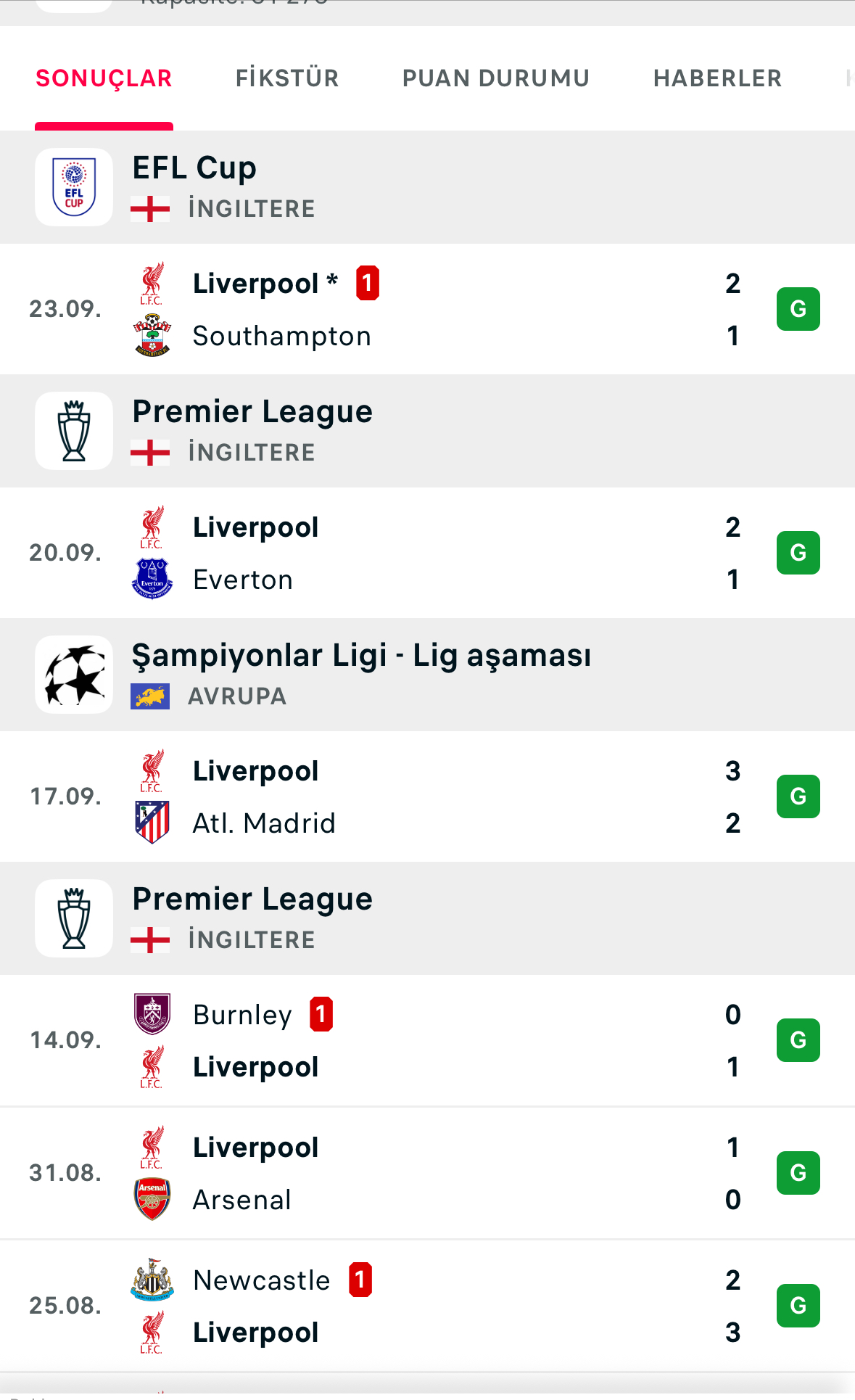Tap the Southampton club crest
The width and height of the screenshot is (855, 1400).
[x=152, y=335]
